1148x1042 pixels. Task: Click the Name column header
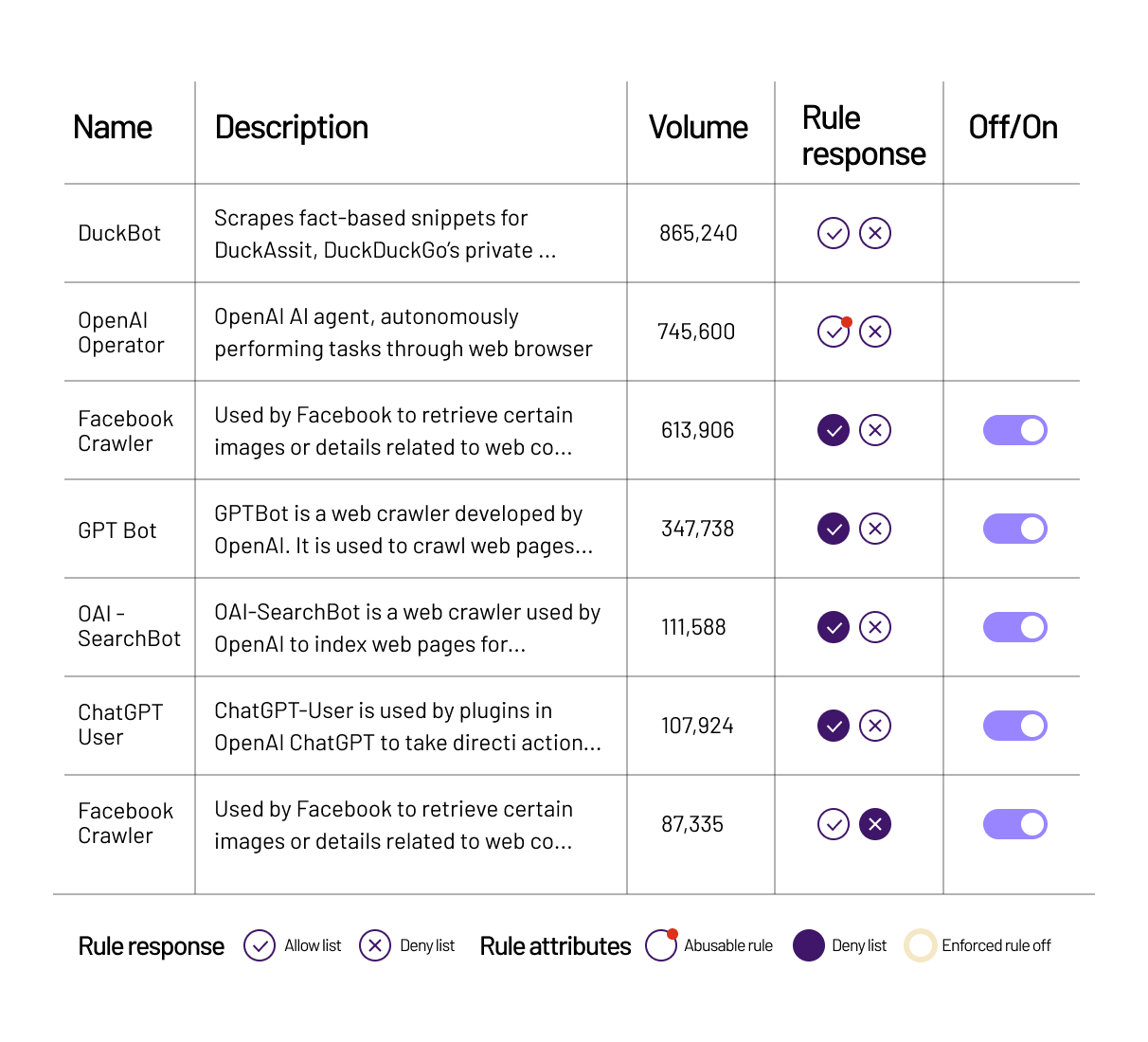coord(113,128)
